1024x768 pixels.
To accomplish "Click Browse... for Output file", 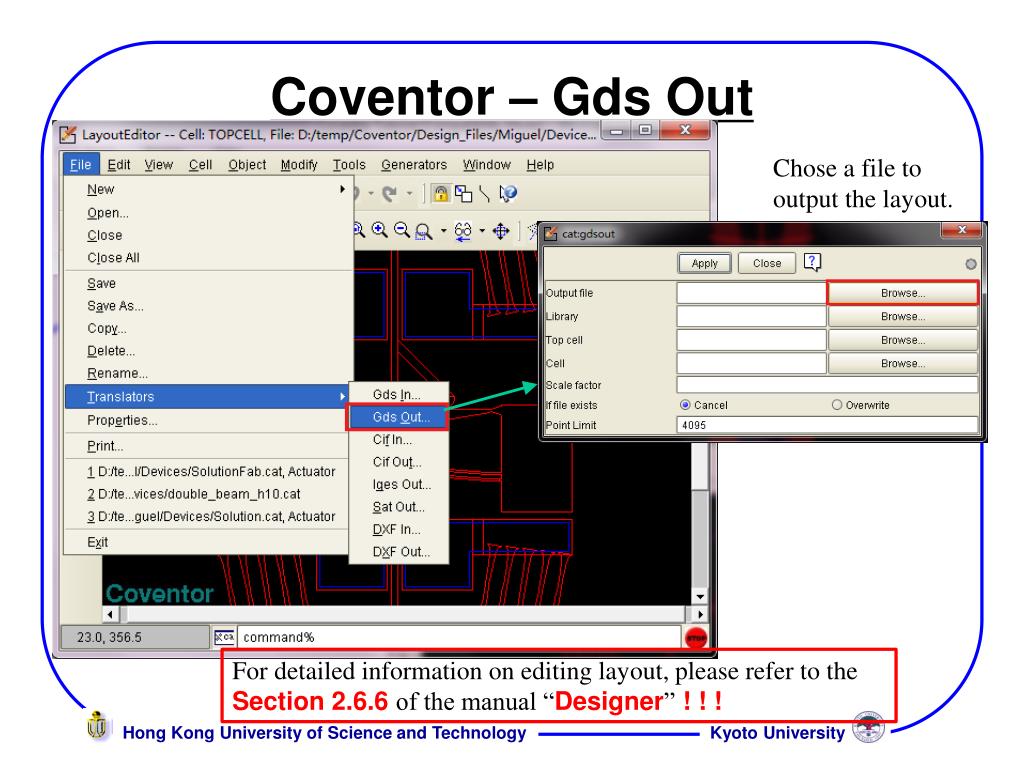I will (903, 293).
